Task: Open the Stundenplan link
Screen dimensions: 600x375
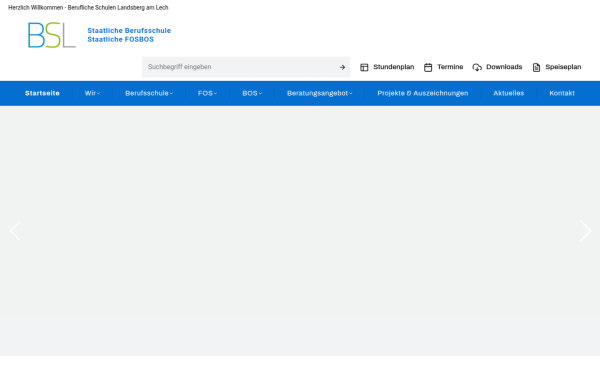Action: tap(393, 67)
